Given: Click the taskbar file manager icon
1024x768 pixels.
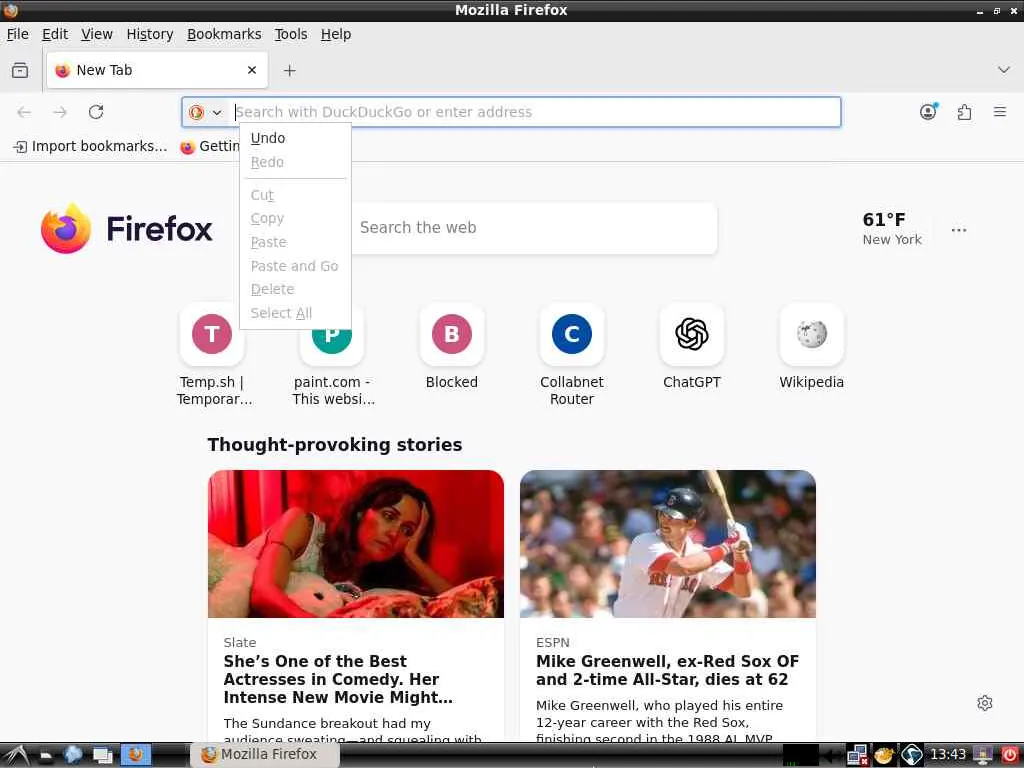Looking at the screenshot, I should 46,756.
